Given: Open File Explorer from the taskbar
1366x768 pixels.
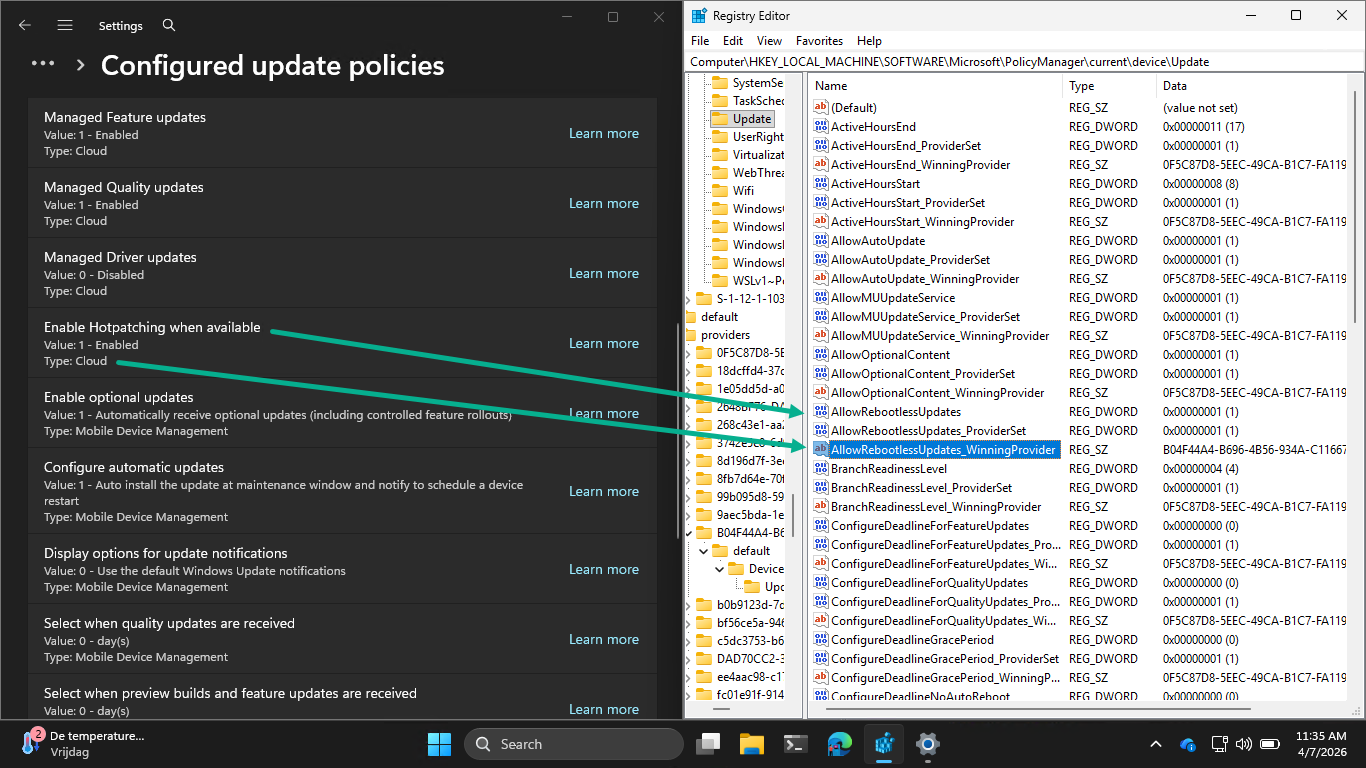Looking at the screenshot, I should [752, 744].
